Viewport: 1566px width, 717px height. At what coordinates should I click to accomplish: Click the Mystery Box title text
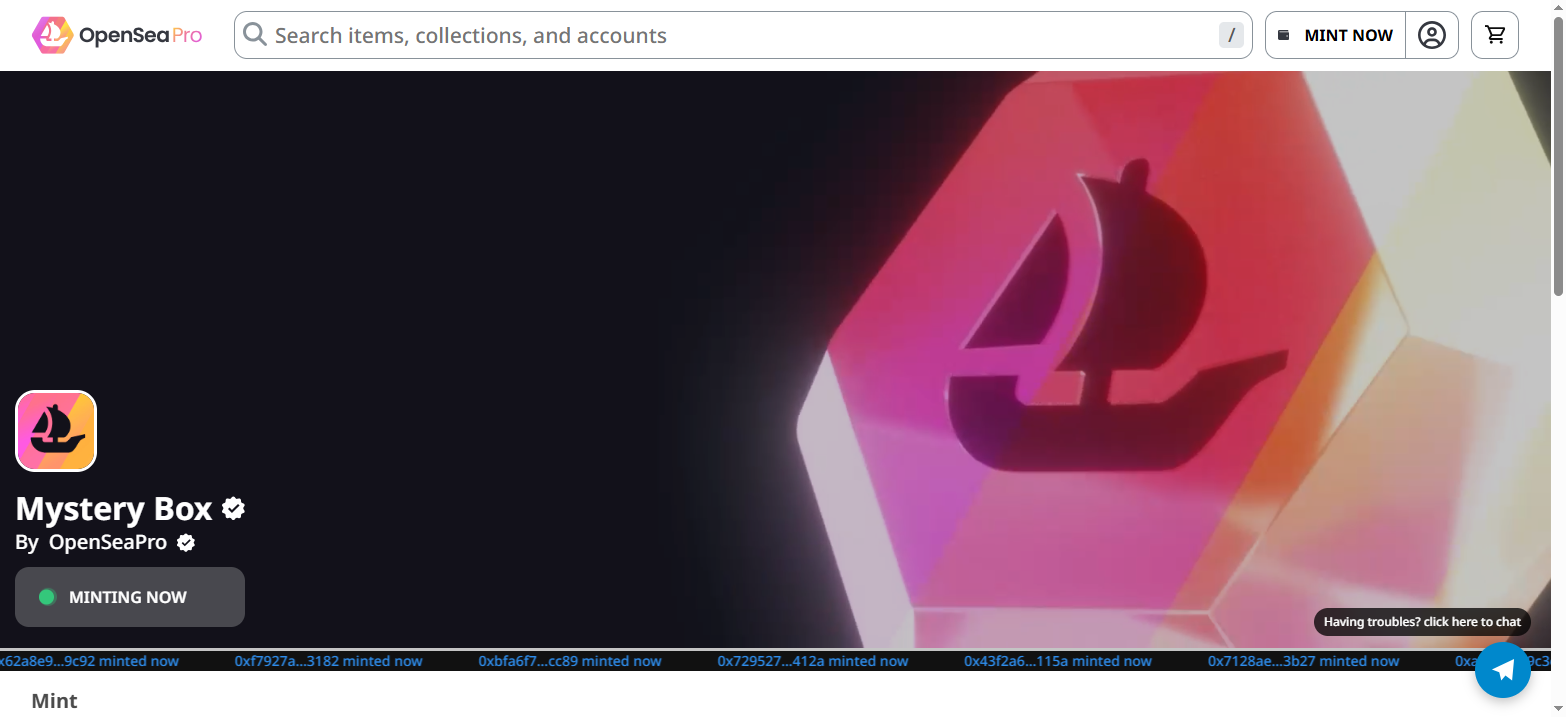coord(114,509)
